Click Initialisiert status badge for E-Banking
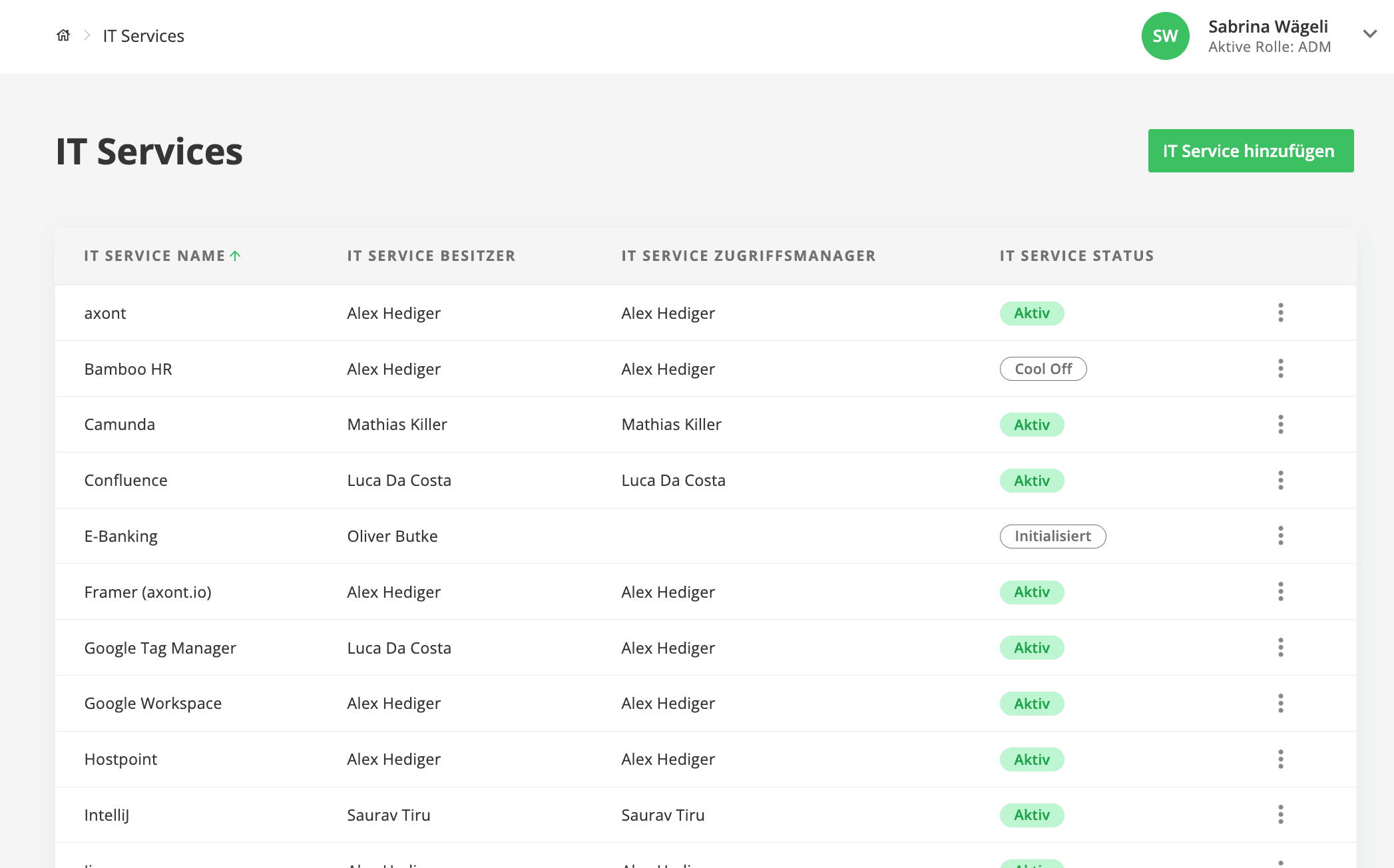 (x=1052, y=536)
